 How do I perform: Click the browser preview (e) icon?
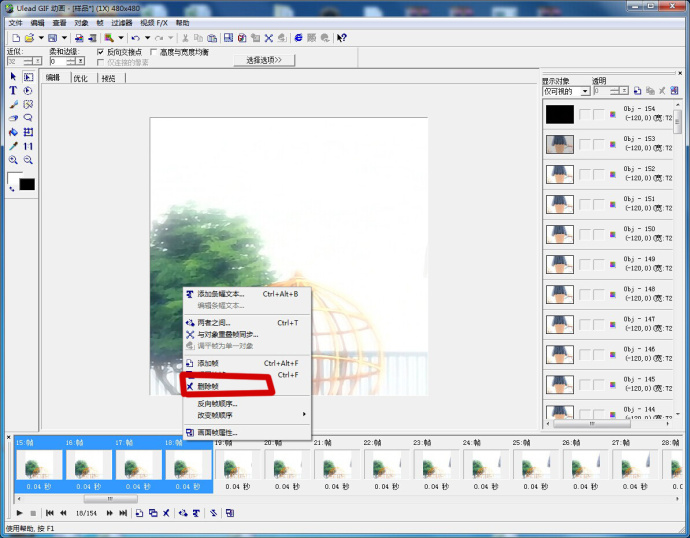(x=298, y=38)
